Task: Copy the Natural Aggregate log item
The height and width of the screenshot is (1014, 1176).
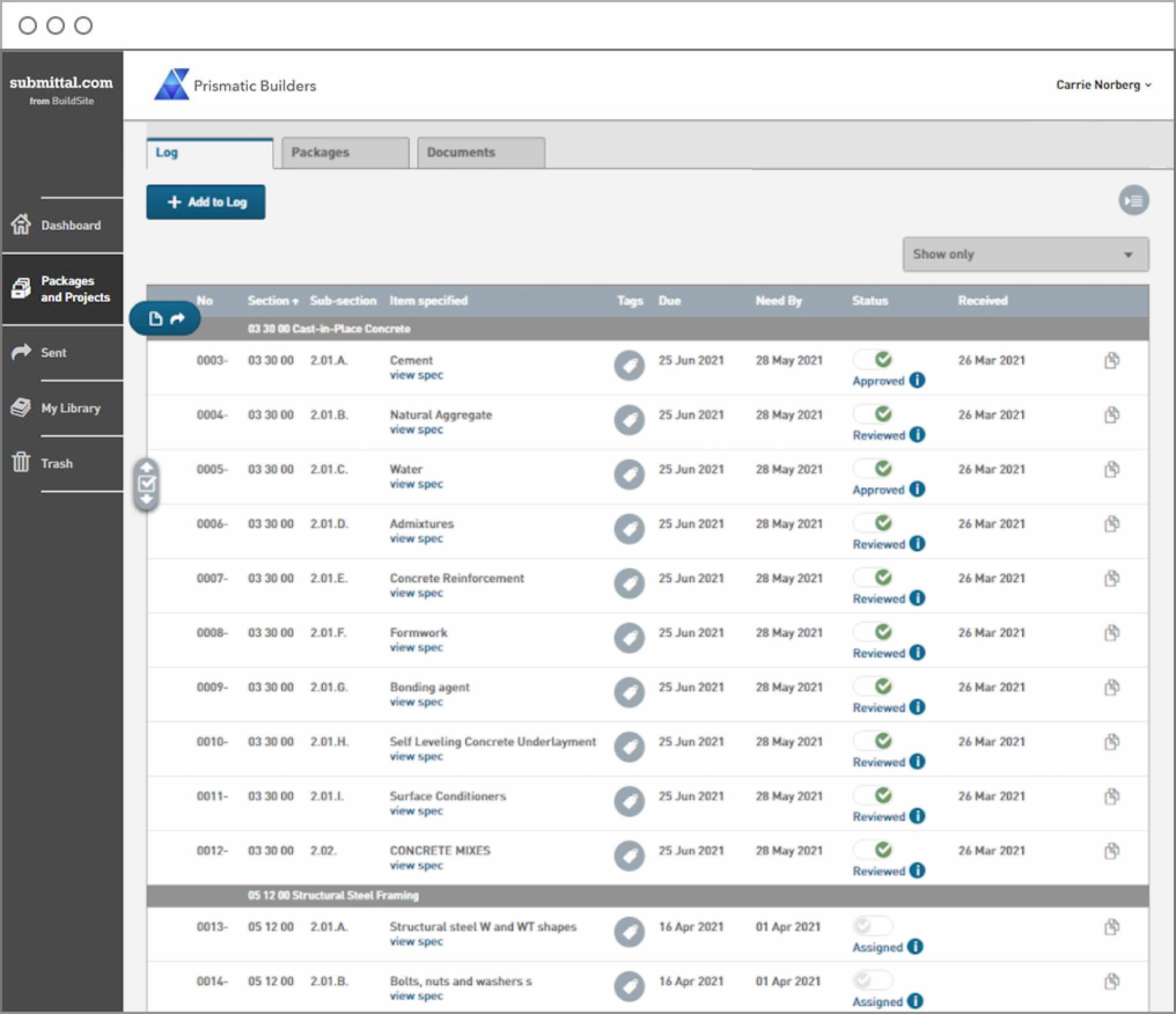Action: pyautogui.click(x=1112, y=415)
